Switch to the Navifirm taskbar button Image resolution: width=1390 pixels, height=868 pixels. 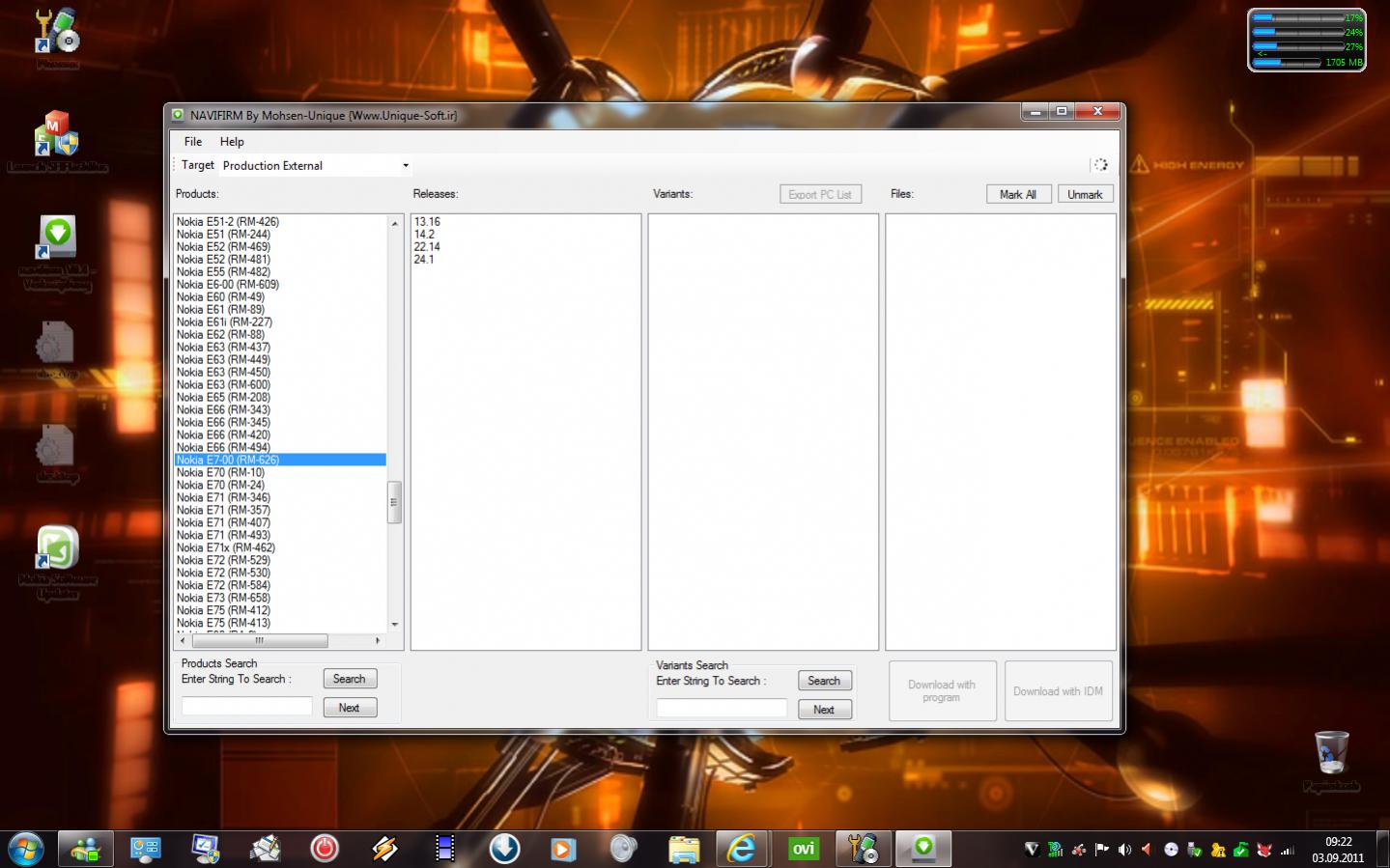point(923,850)
